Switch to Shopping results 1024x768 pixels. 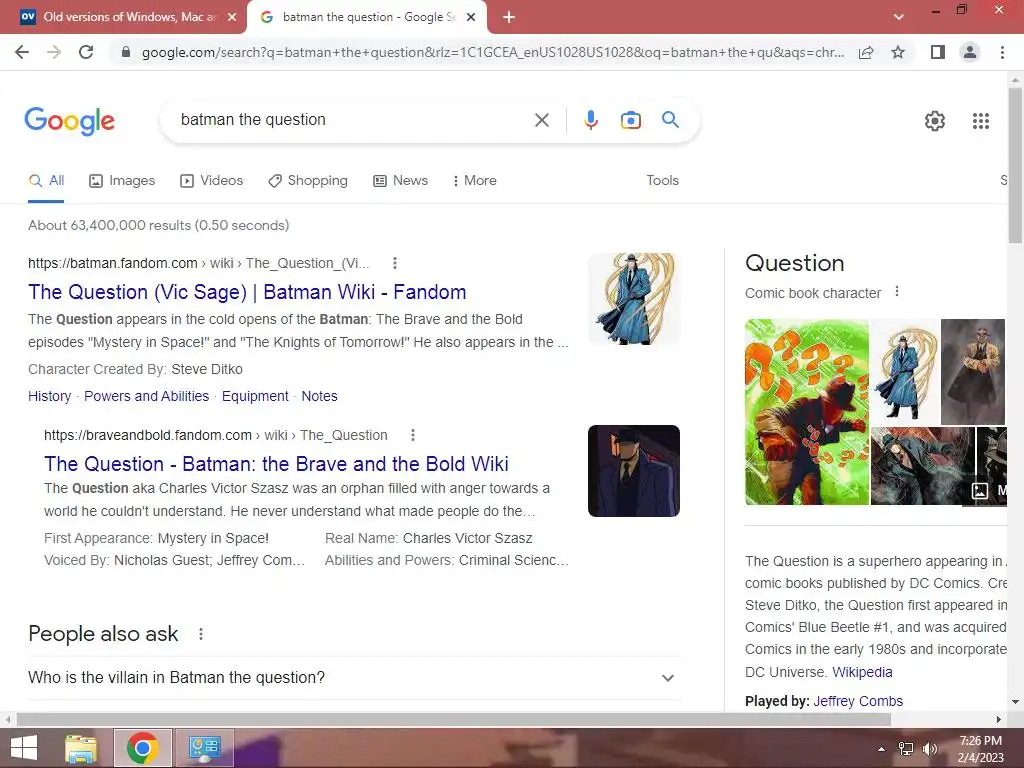pyautogui.click(x=308, y=181)
